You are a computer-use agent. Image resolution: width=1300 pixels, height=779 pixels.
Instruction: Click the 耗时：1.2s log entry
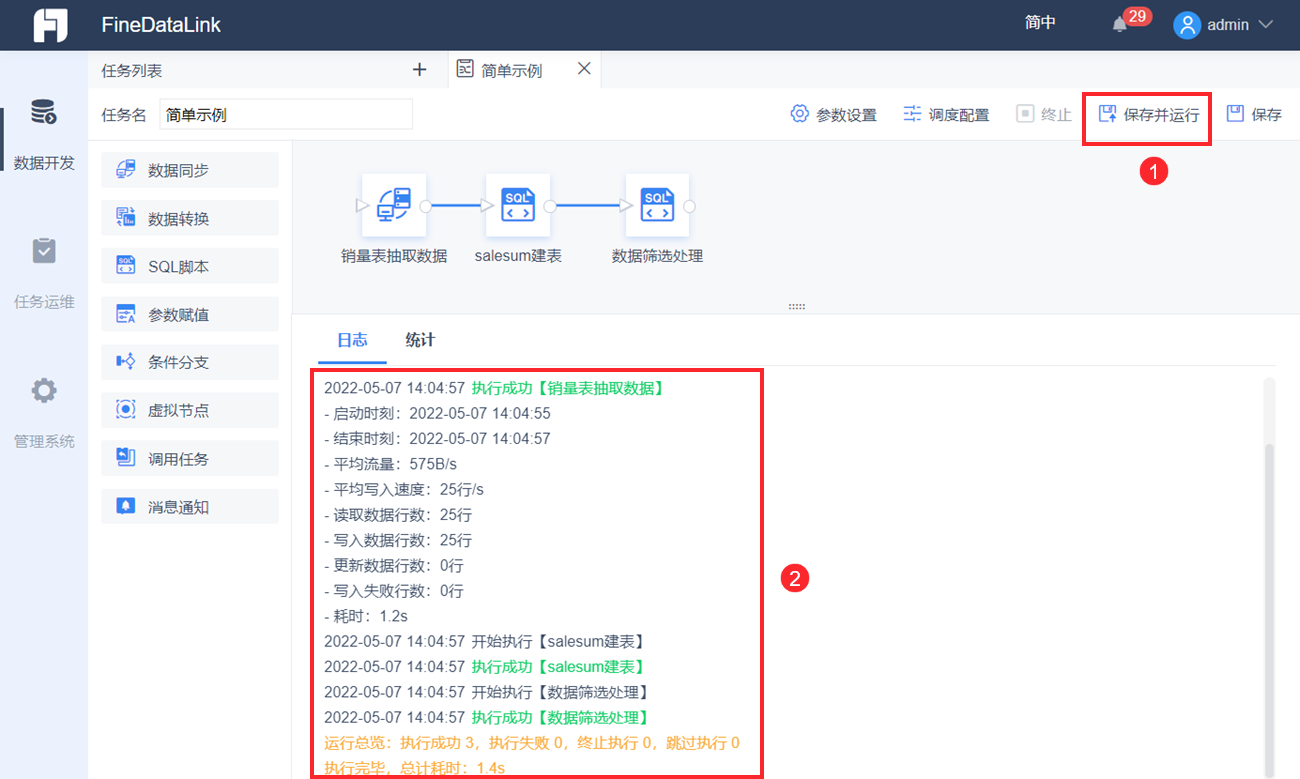[366, 616]
